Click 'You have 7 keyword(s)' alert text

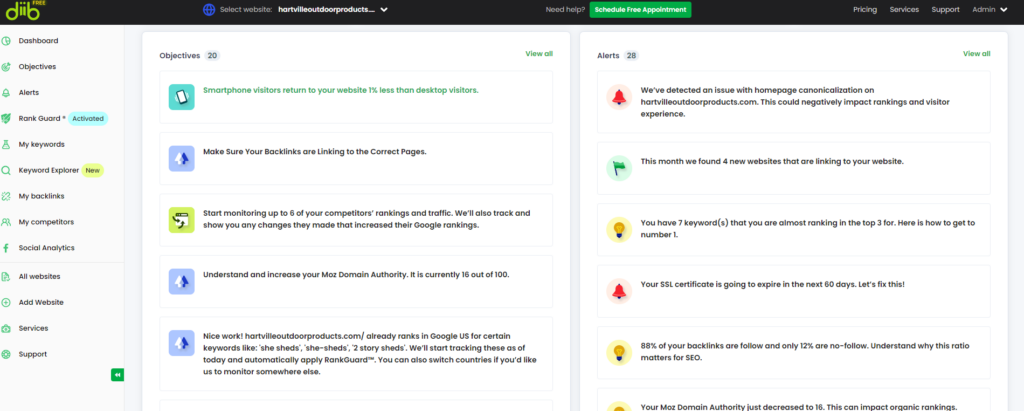(x=808, y=228)
